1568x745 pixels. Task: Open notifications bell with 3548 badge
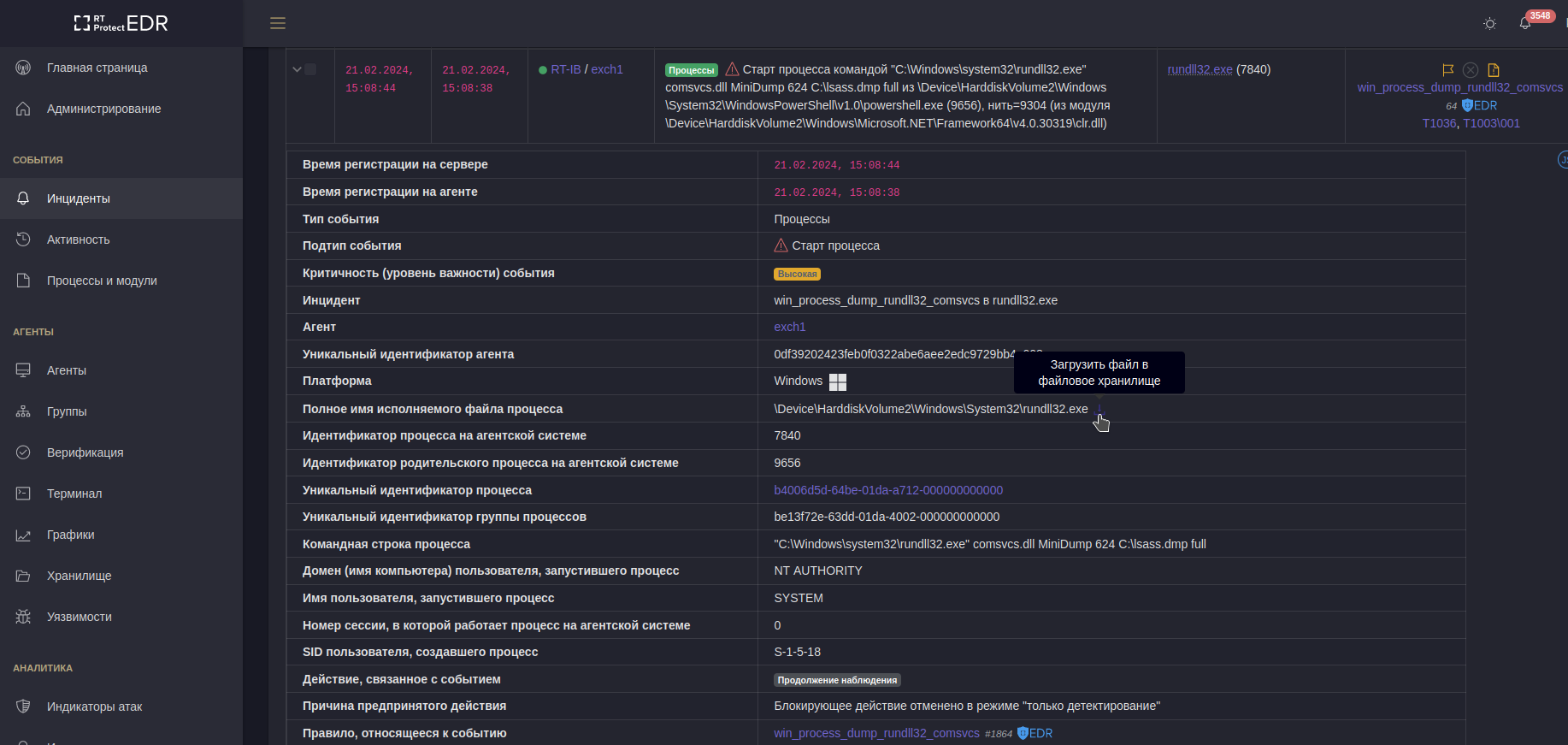tap(1525, 23)
